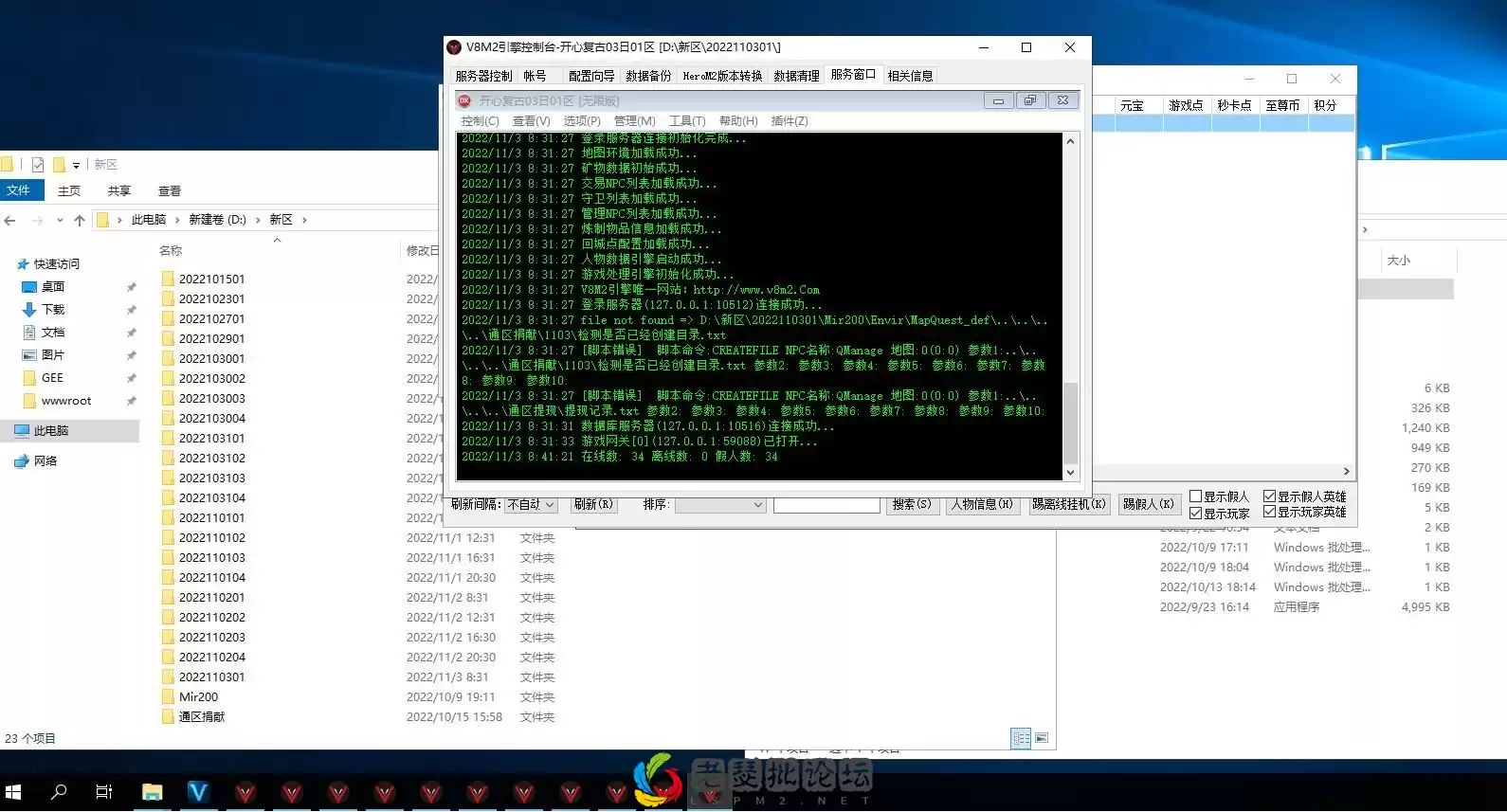Open recent locations dropdown in Explorer
1507x812 pixels.
60,220
